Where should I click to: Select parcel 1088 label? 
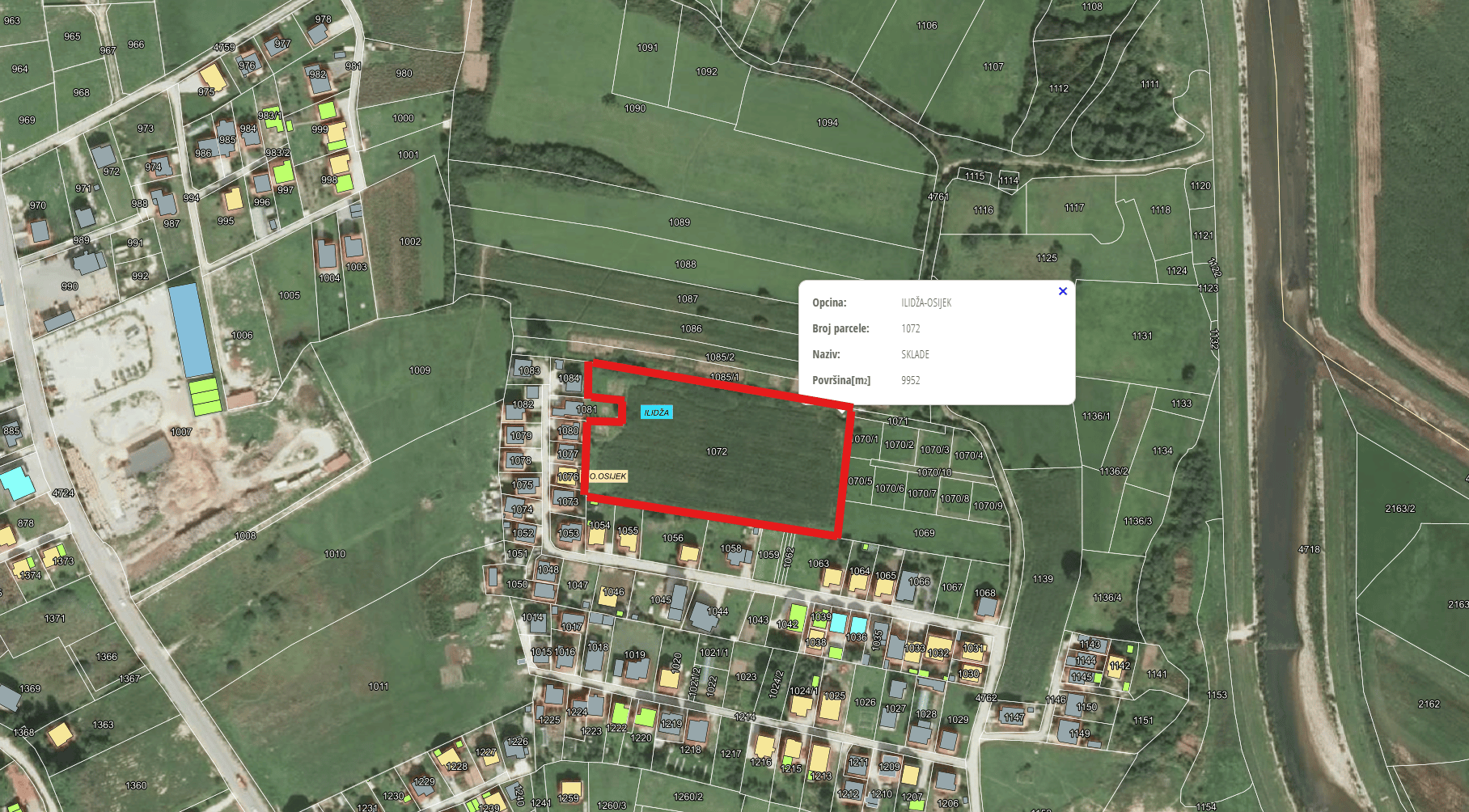[686, 264]
